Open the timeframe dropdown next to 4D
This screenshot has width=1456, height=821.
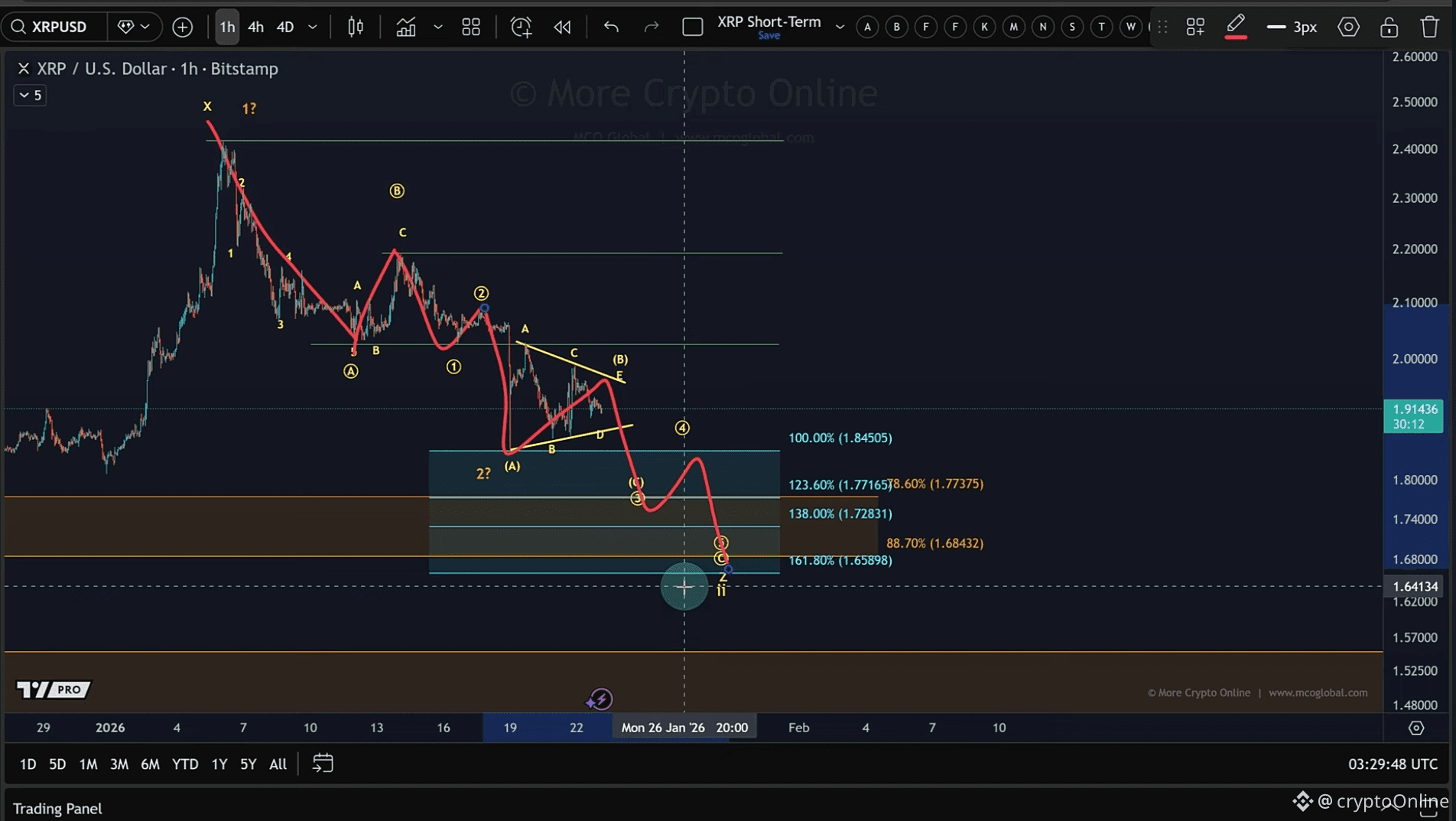(x=312, y=27)
